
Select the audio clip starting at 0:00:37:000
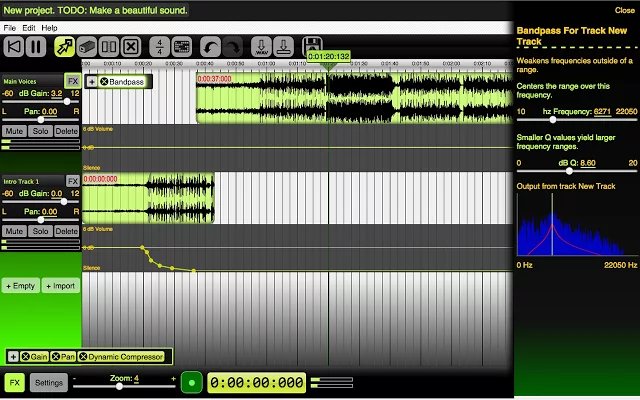tap(354, 98)
